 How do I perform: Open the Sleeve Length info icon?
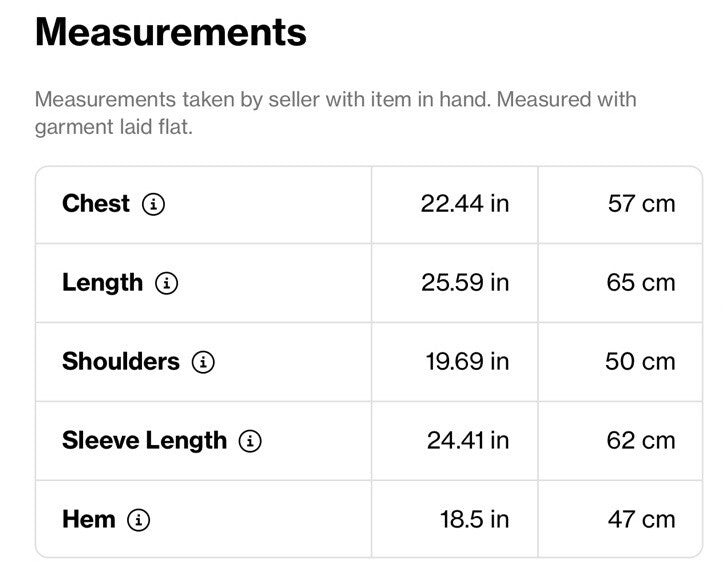tap(250, 441)
